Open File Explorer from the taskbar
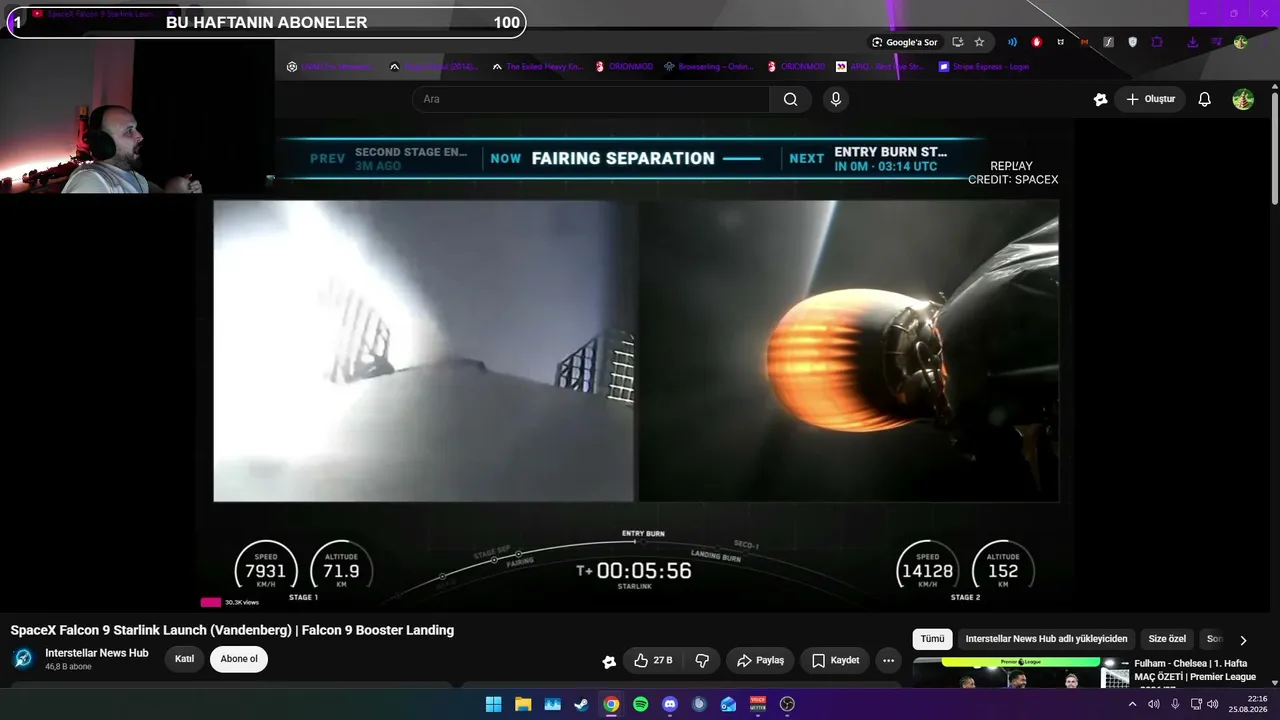 522,704
